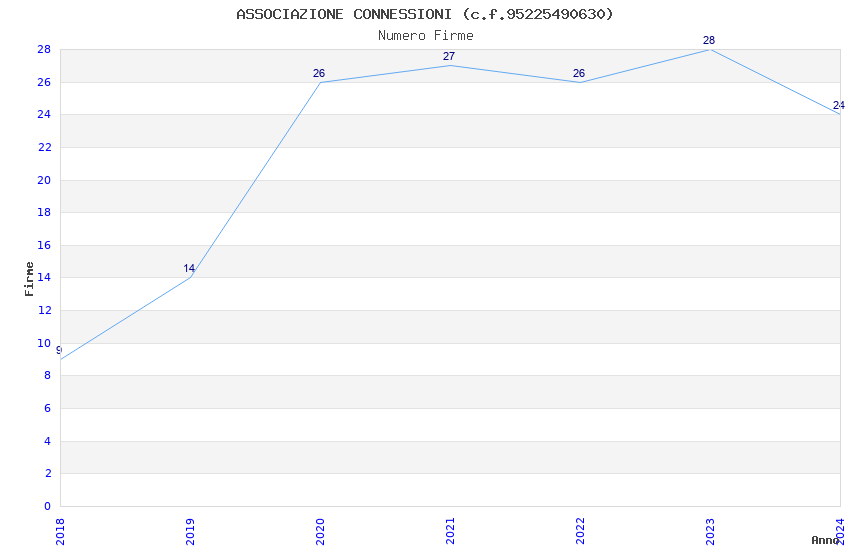Click y-axis tick value 24
The height and width of the screenshot is (550, 850).
pyautogui.click(x=44, y=114)
